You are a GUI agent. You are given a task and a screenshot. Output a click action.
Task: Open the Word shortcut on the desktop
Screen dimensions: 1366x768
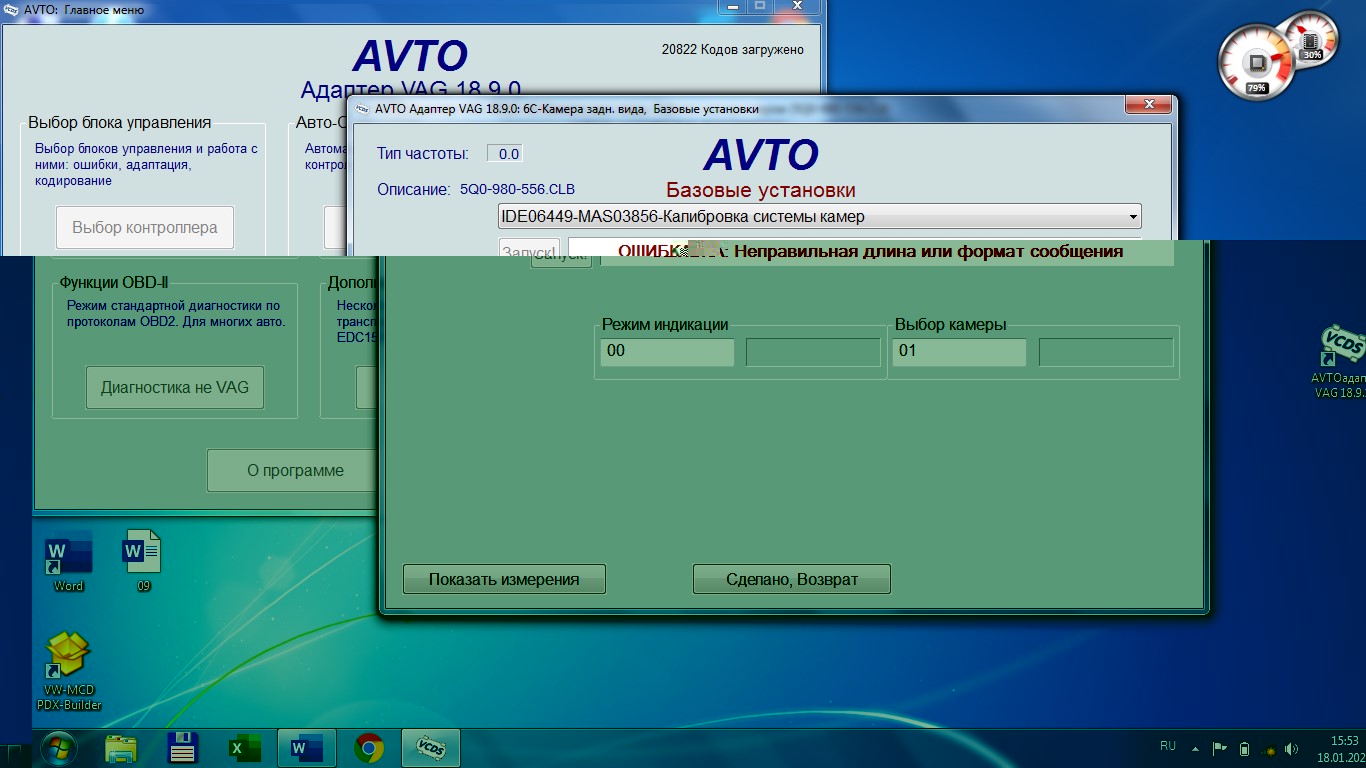coord(68,556)
